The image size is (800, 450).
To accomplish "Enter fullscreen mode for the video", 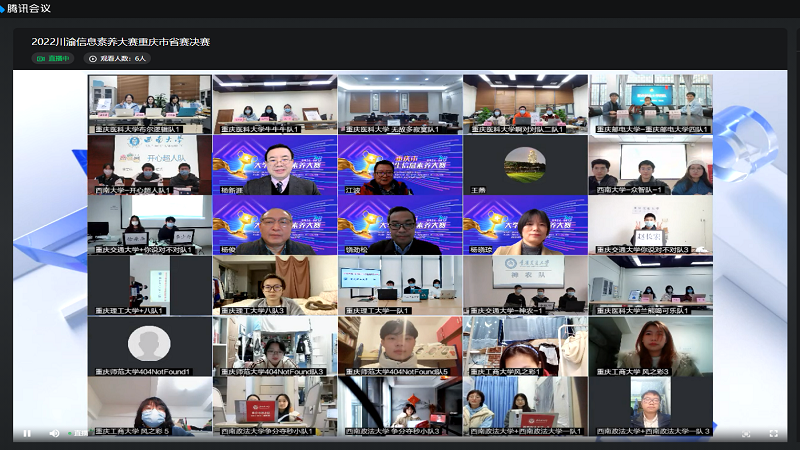I will pos(773,433).
